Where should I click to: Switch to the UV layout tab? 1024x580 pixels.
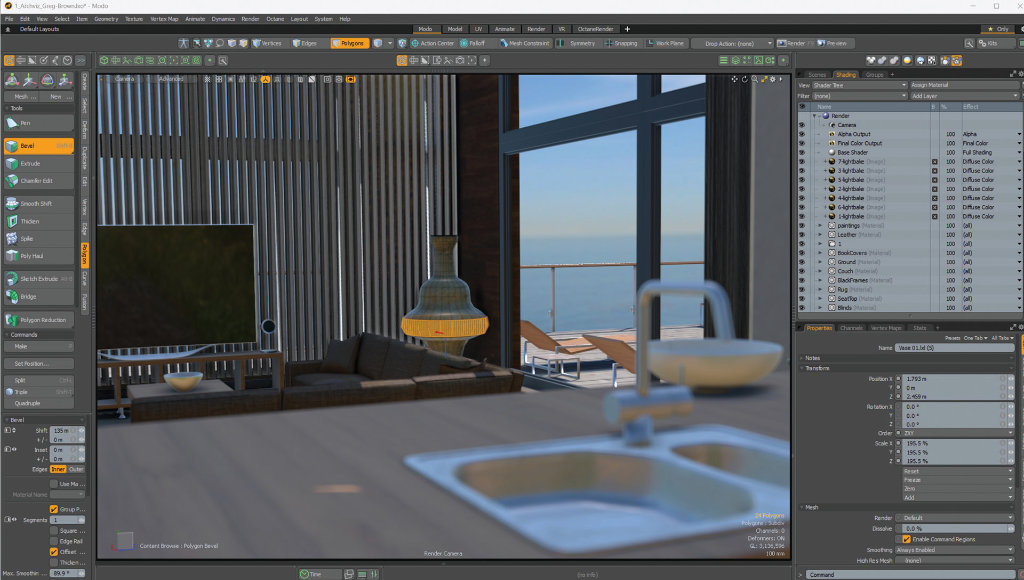point(478,29)
